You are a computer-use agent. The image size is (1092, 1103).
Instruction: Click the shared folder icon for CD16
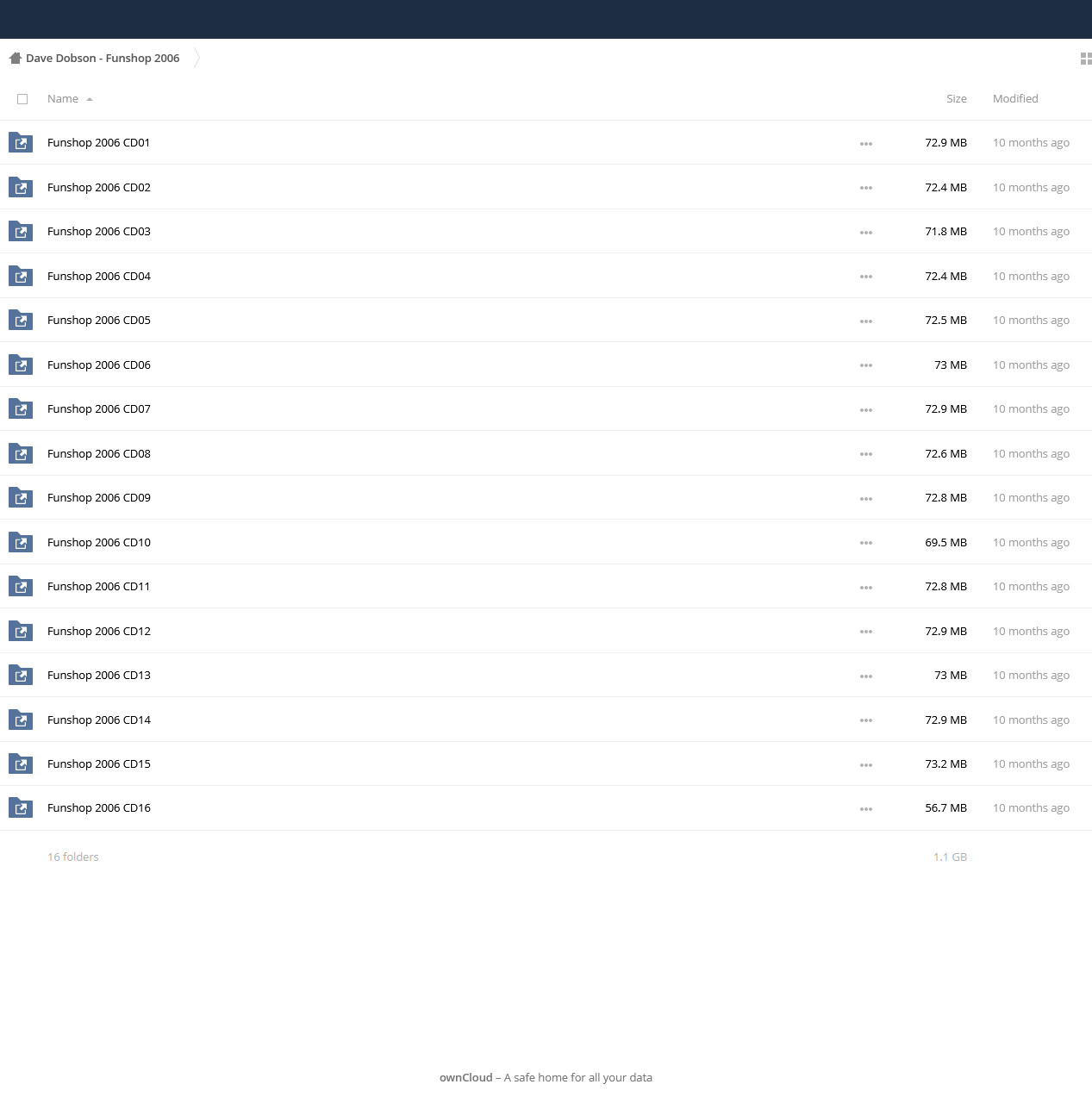pos(21,807)
